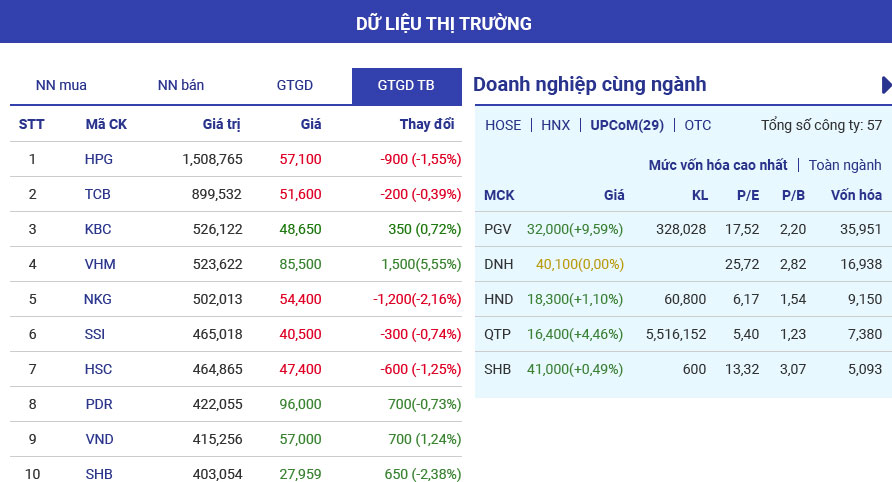The width and height of the screenshot is (892, 482).
Task: Click QTP volume 5,516,152
Action: pos(676,334)
